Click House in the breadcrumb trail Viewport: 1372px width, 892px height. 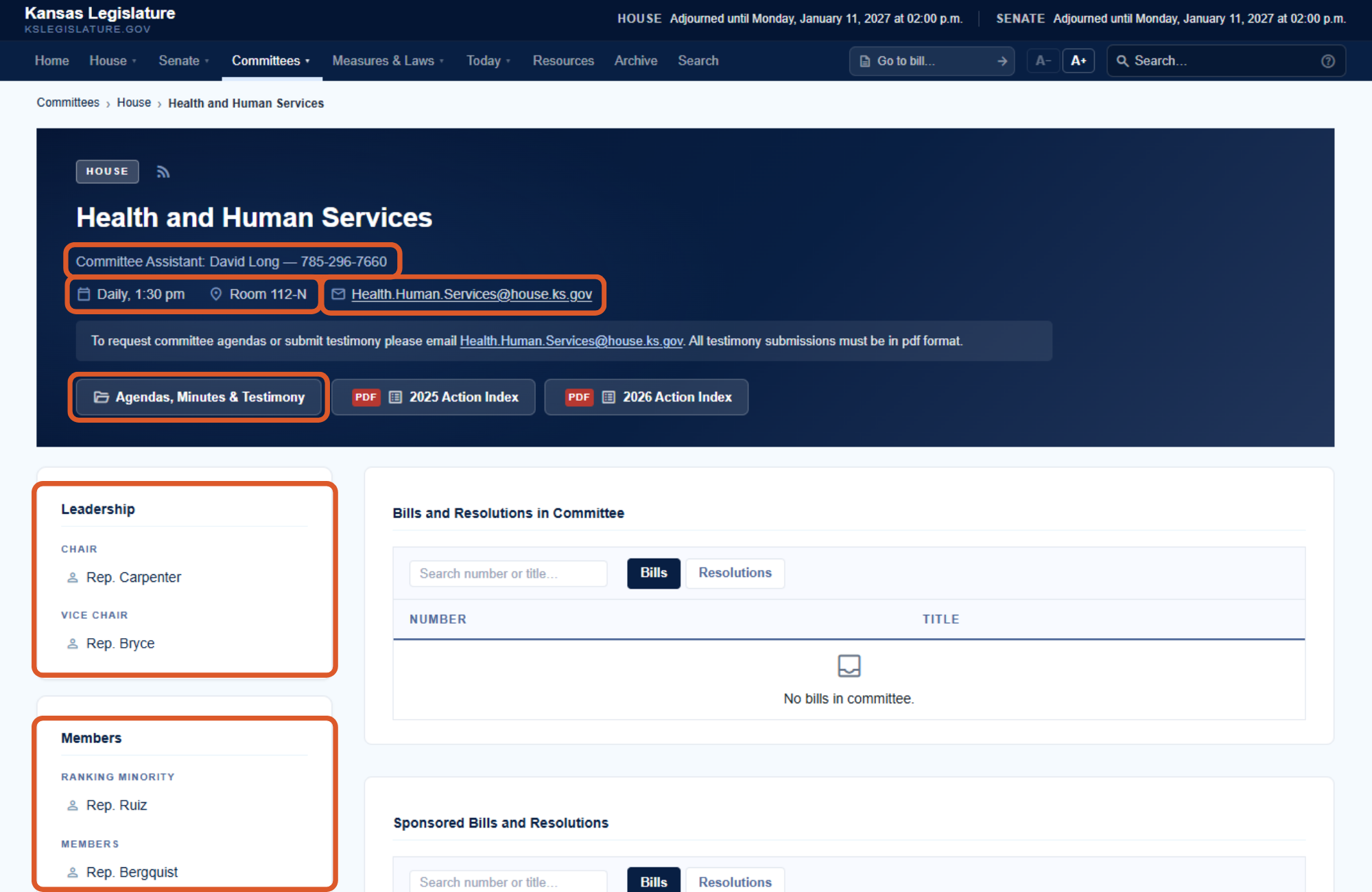(134, 103)
